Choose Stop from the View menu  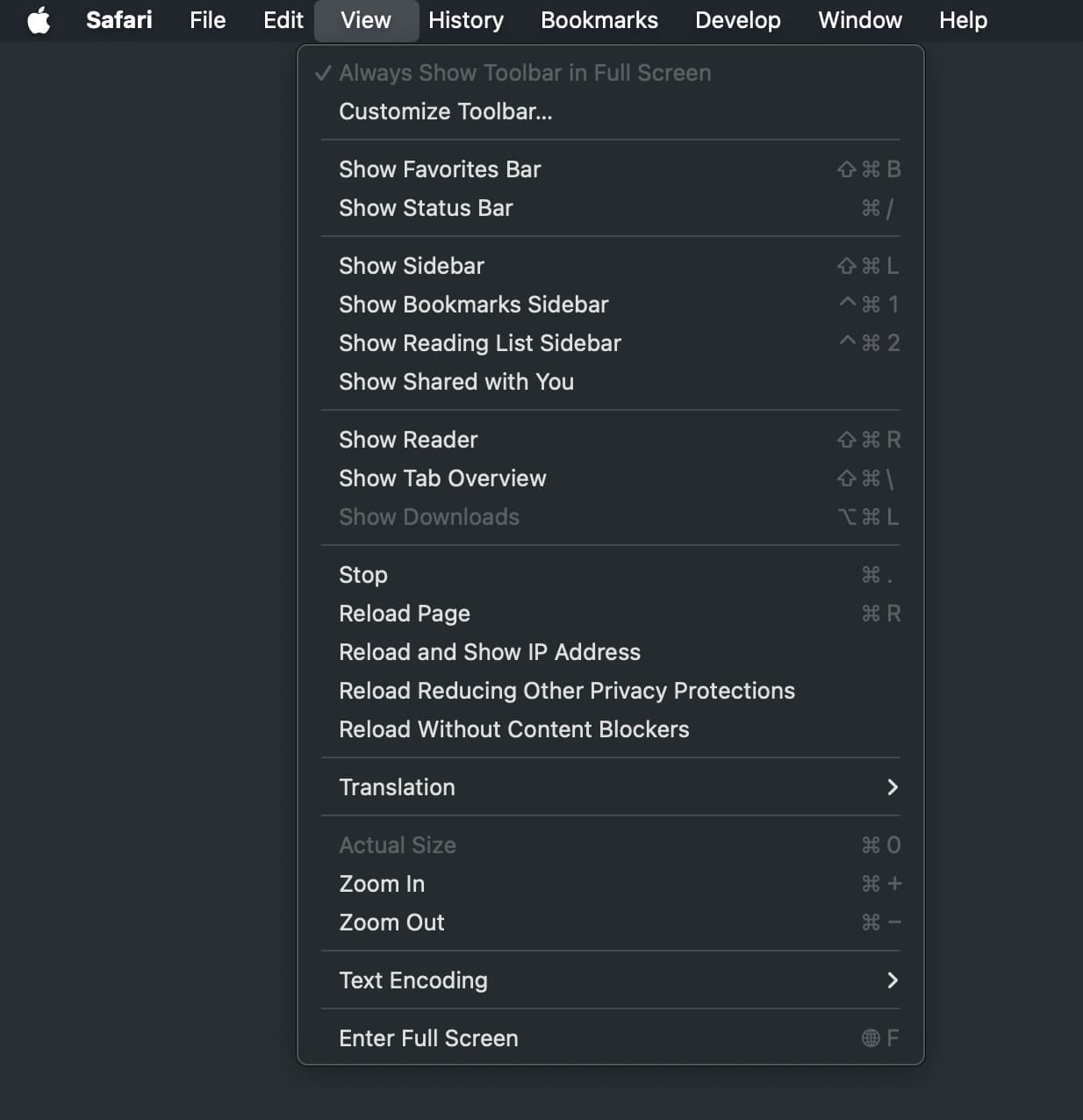pyautogui.click(x=611, y=575)
